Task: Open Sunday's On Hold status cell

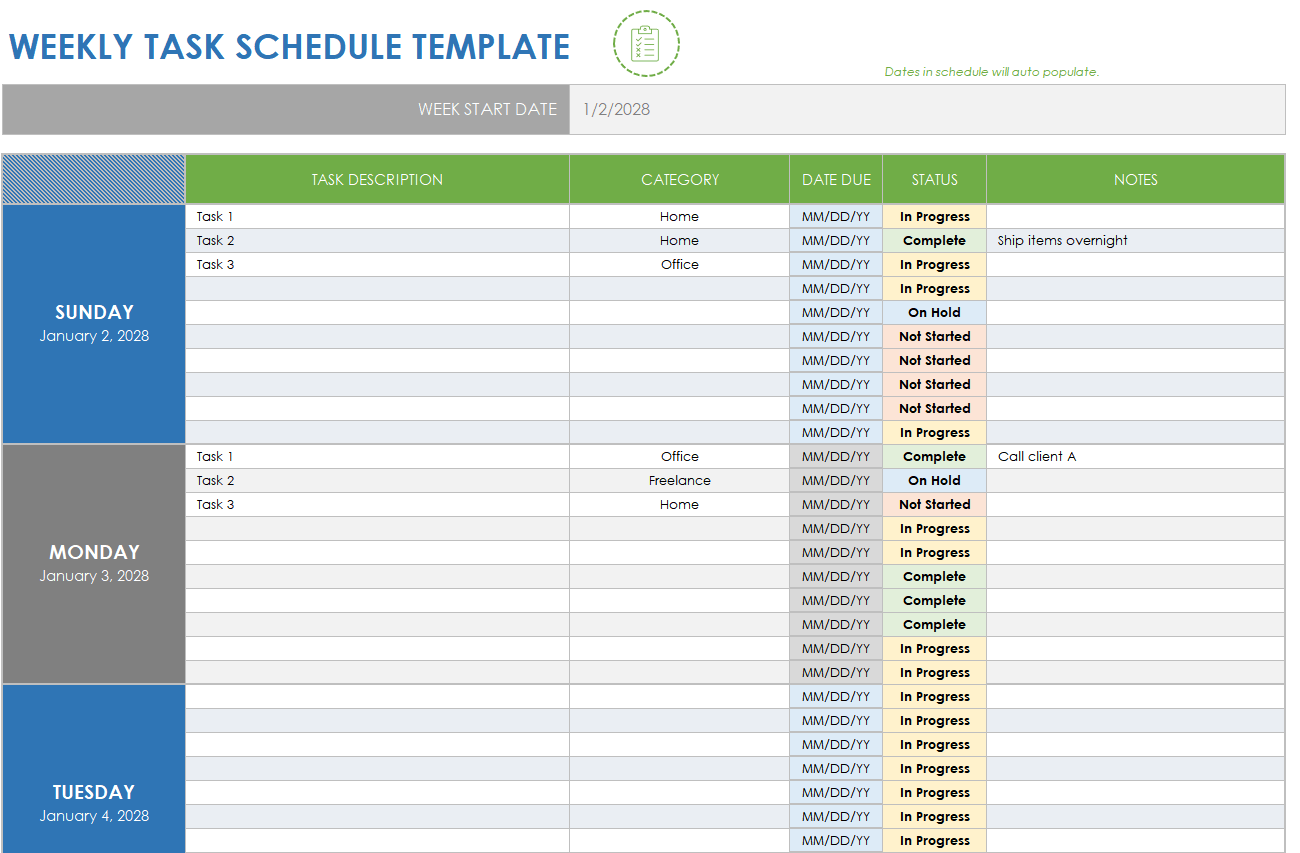Action: coord(934,313)
